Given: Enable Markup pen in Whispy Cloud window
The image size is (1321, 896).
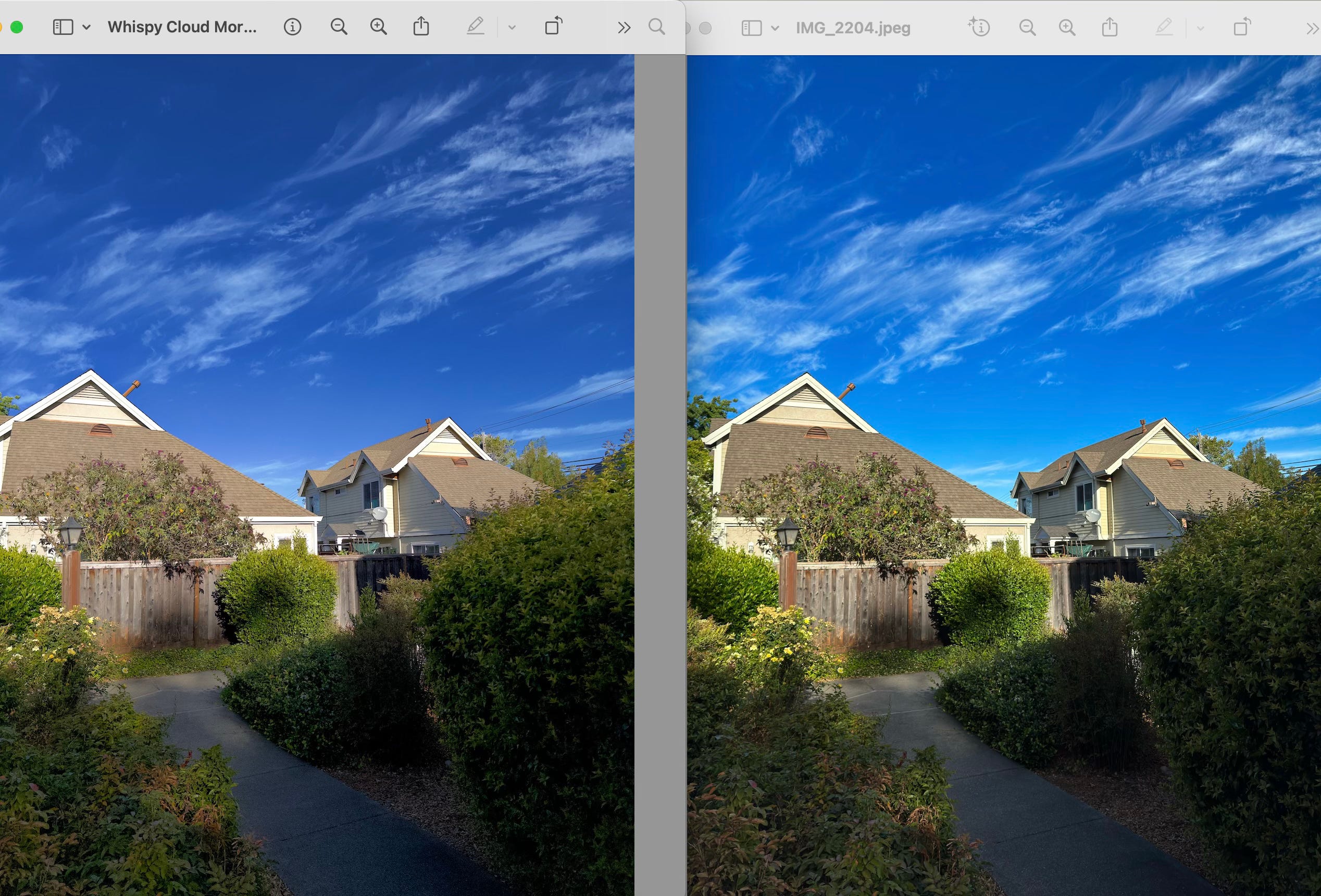Looking at the screenshot, I should (x=475, y=27).
